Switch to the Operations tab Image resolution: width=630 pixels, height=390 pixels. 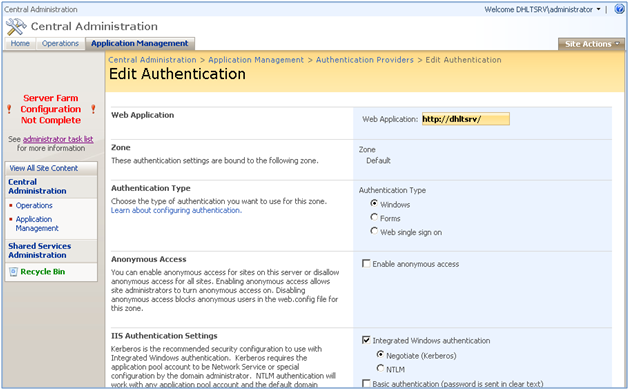(x=60, y=43)
